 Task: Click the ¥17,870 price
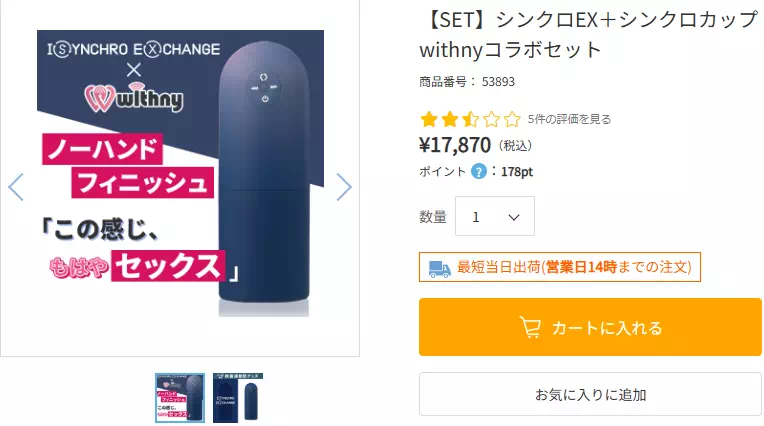coord(455,145)
